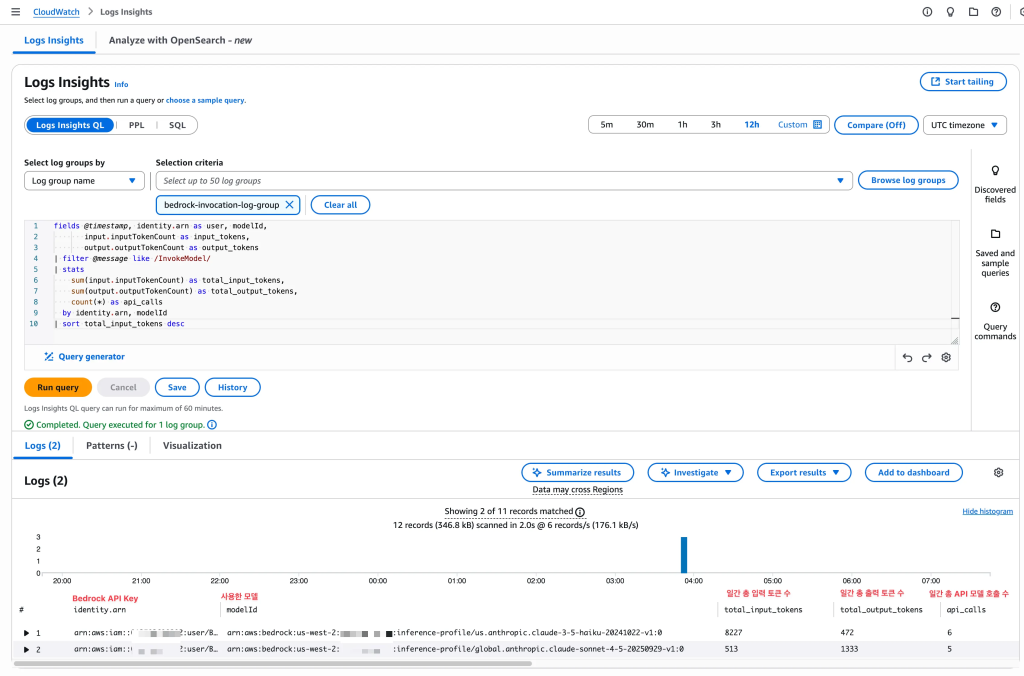Open log results settings gear
This screenshot has width=1024, height=676.
coord(998,472)
